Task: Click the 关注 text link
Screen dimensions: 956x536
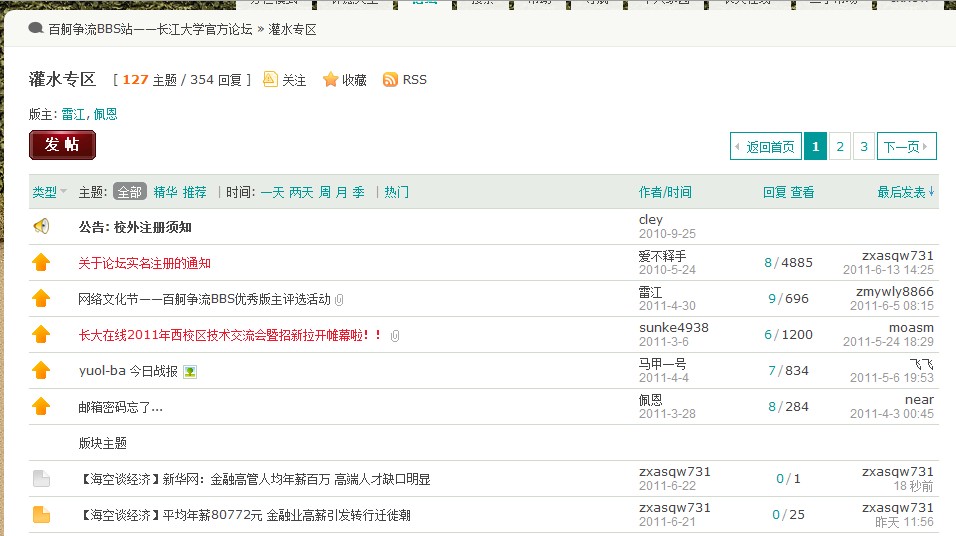Action: [x=294, y=80]
